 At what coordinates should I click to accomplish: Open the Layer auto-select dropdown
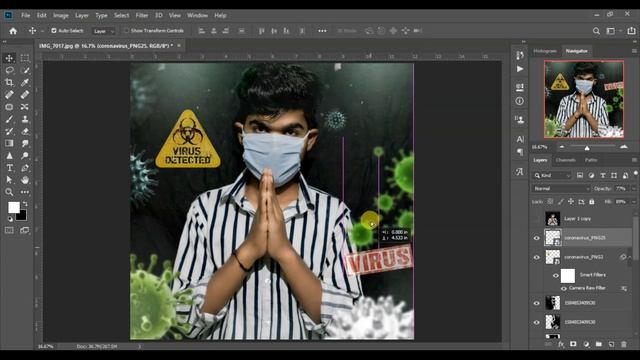(104, 31)
